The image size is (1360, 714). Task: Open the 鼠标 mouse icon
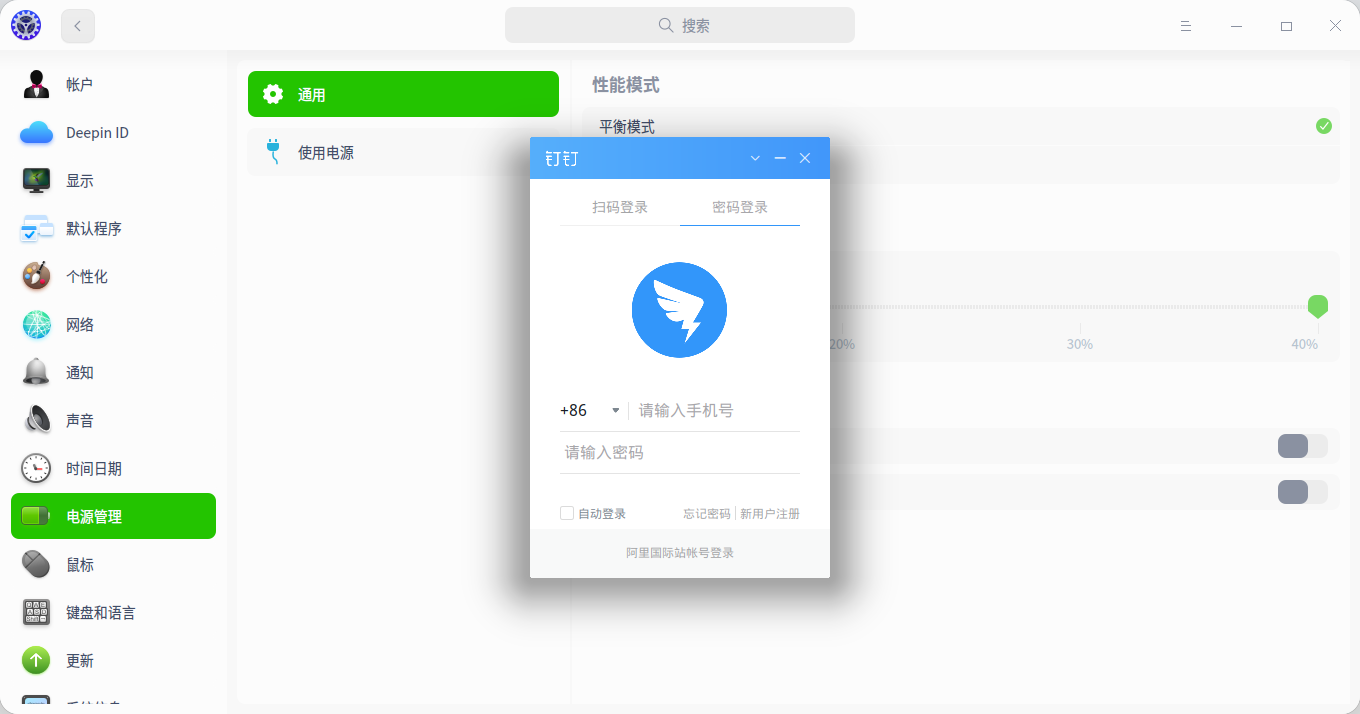coord(37,565)
